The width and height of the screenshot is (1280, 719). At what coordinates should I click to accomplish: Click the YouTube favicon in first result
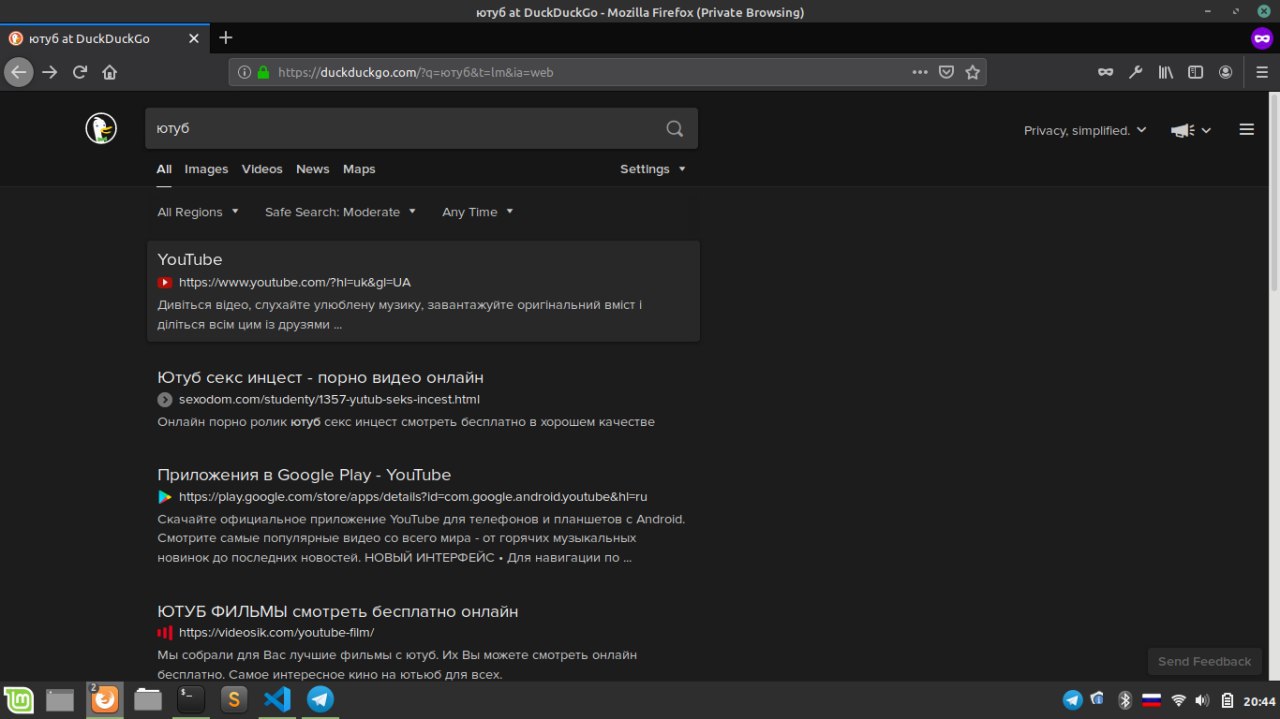[x=165, y=283]
